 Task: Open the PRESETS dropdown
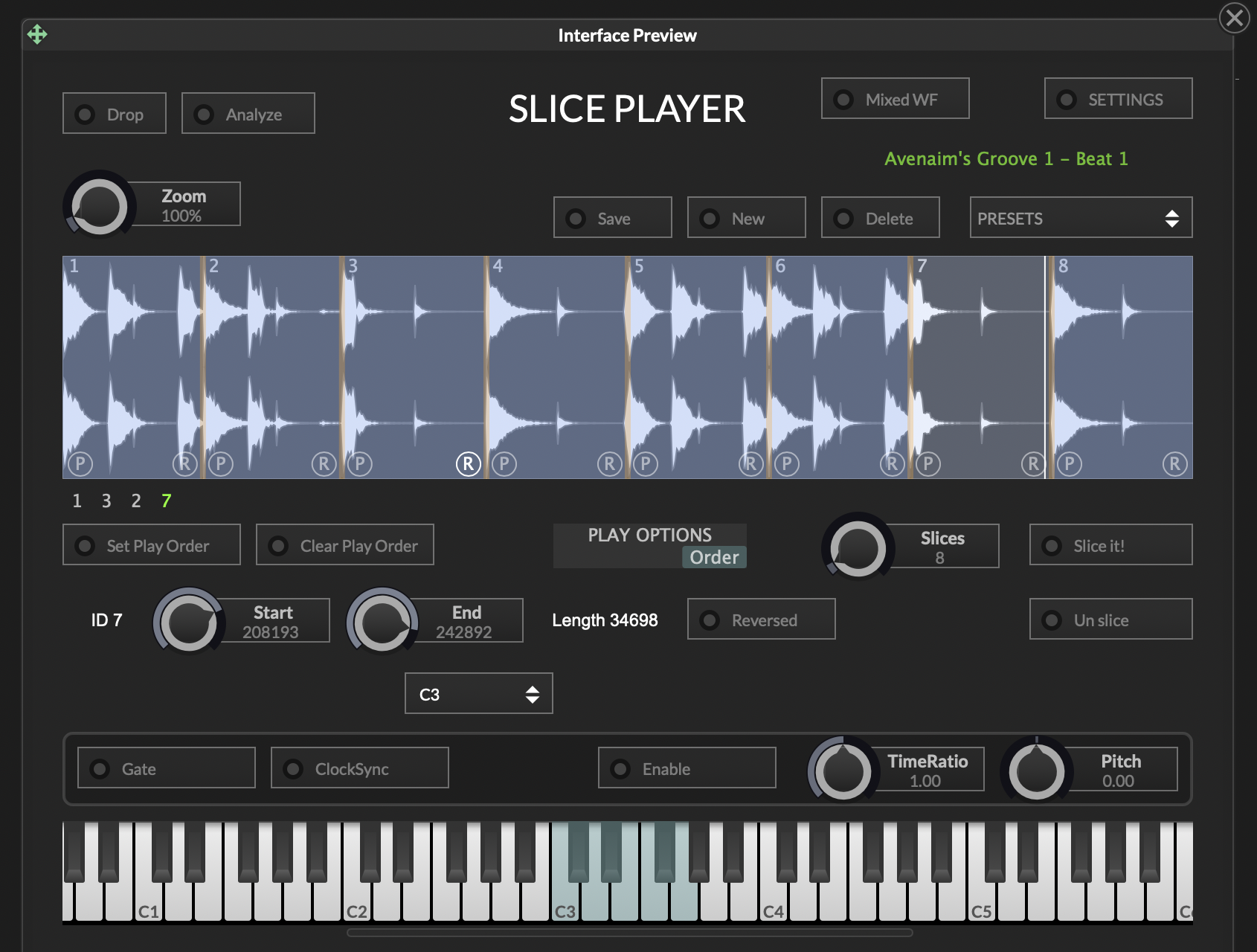[1081, 217]
